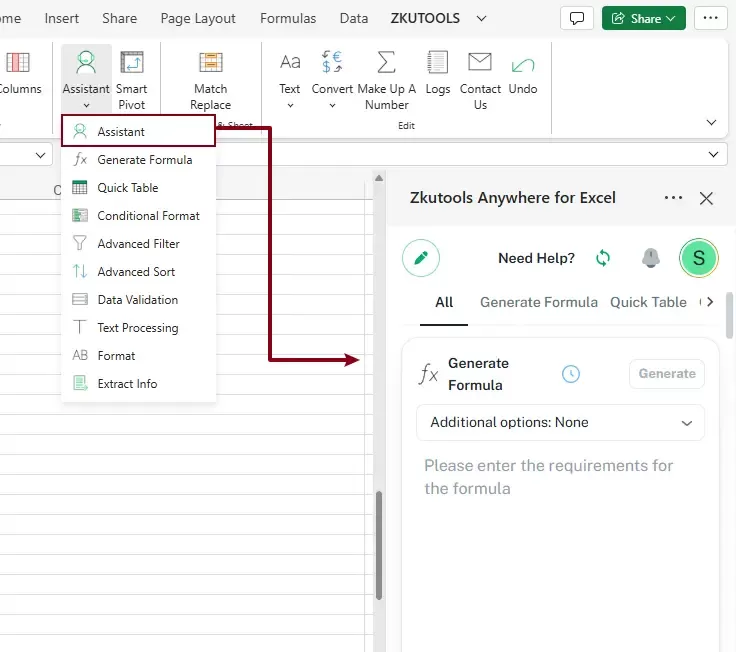Select the ZKUTOOLS ribbon tab

point(425,18)
